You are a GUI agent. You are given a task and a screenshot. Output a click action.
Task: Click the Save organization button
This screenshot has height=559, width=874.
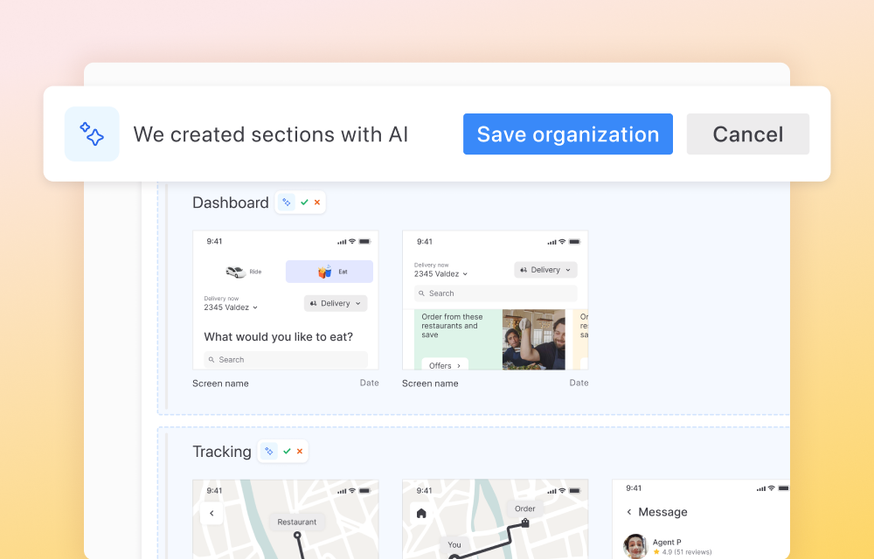(567, 134)
